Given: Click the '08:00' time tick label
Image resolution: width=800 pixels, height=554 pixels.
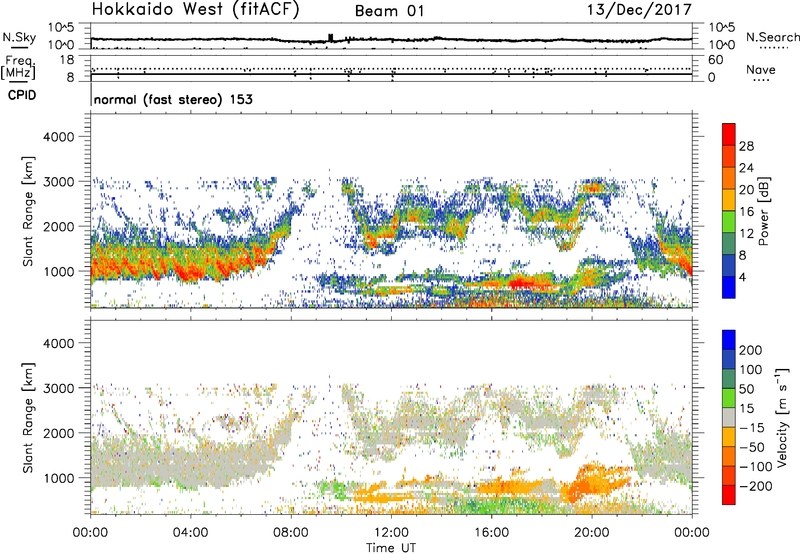Looking at the screenshot, I should coord(291,533).
